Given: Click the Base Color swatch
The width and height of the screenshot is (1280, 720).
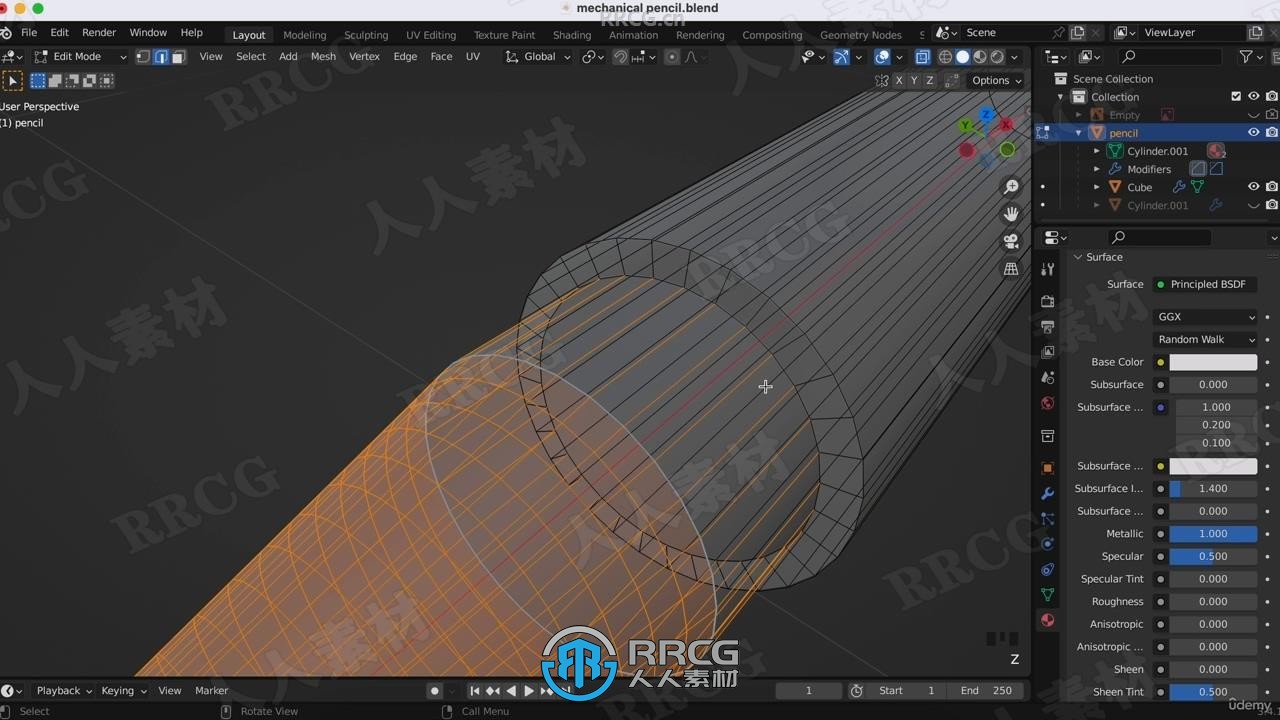Looking at the screenshot, I should point(1213,362).
